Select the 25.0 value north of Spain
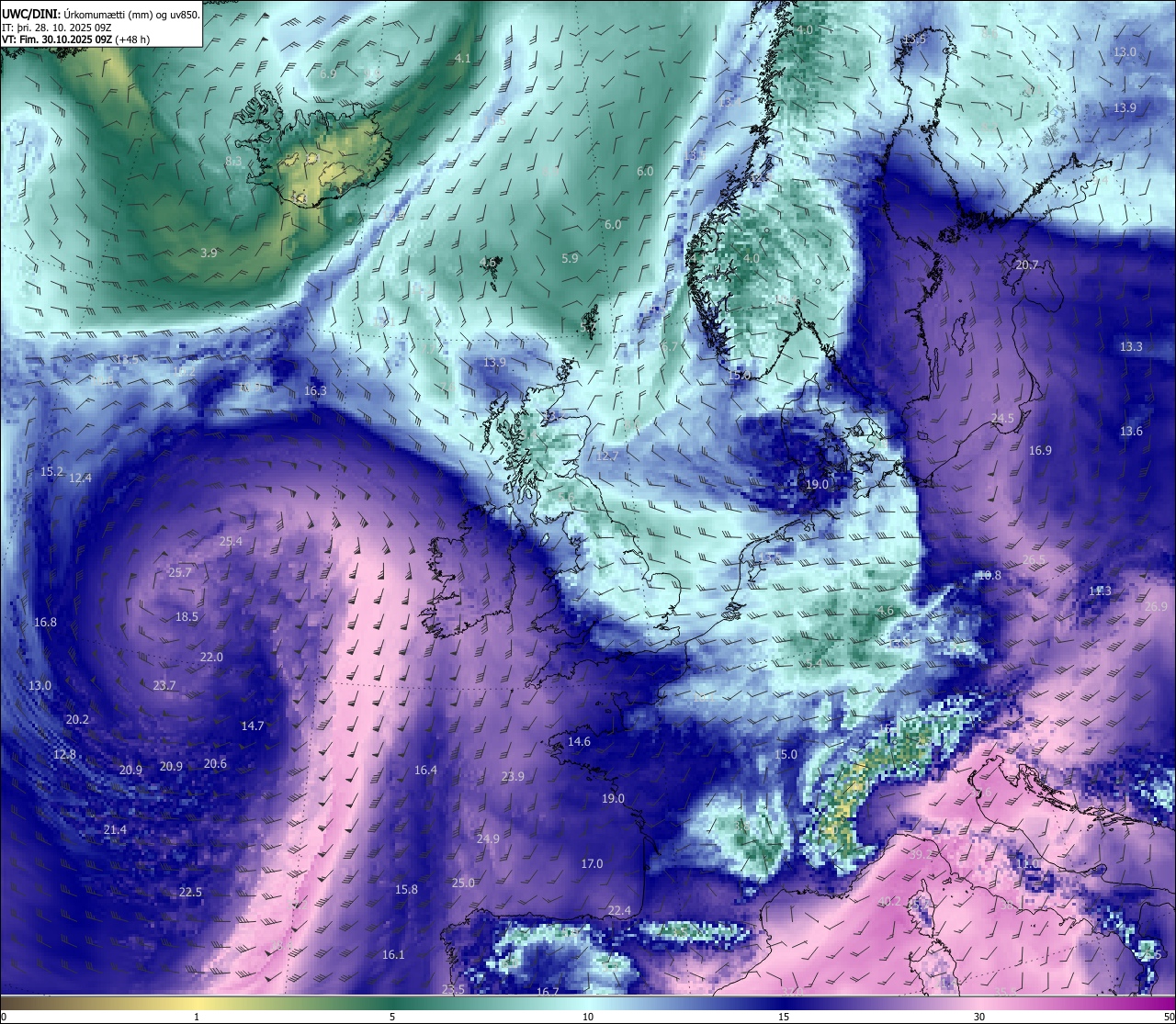The width and height of the screenshot is (1176, 1024). pyautogui.click(x=463, y=883)
